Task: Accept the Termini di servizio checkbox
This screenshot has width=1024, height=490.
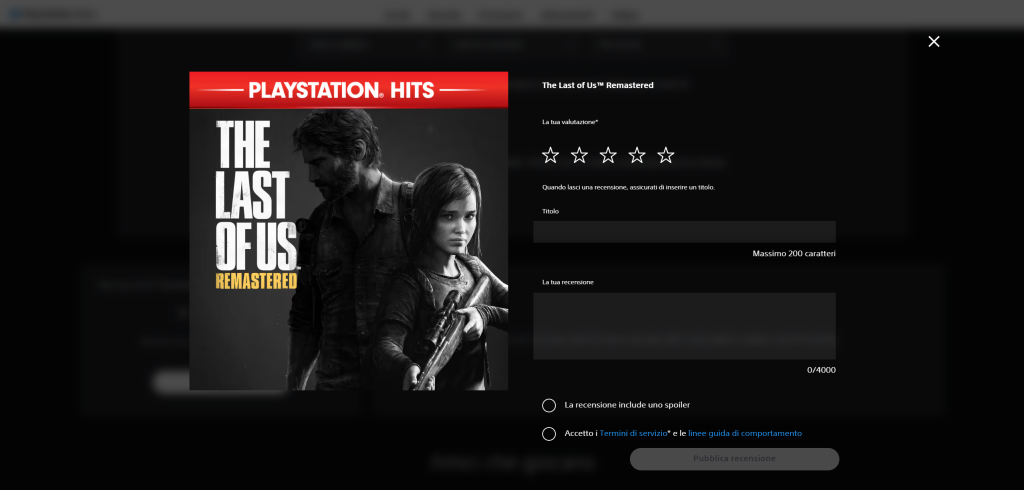Action: point(549,434)
